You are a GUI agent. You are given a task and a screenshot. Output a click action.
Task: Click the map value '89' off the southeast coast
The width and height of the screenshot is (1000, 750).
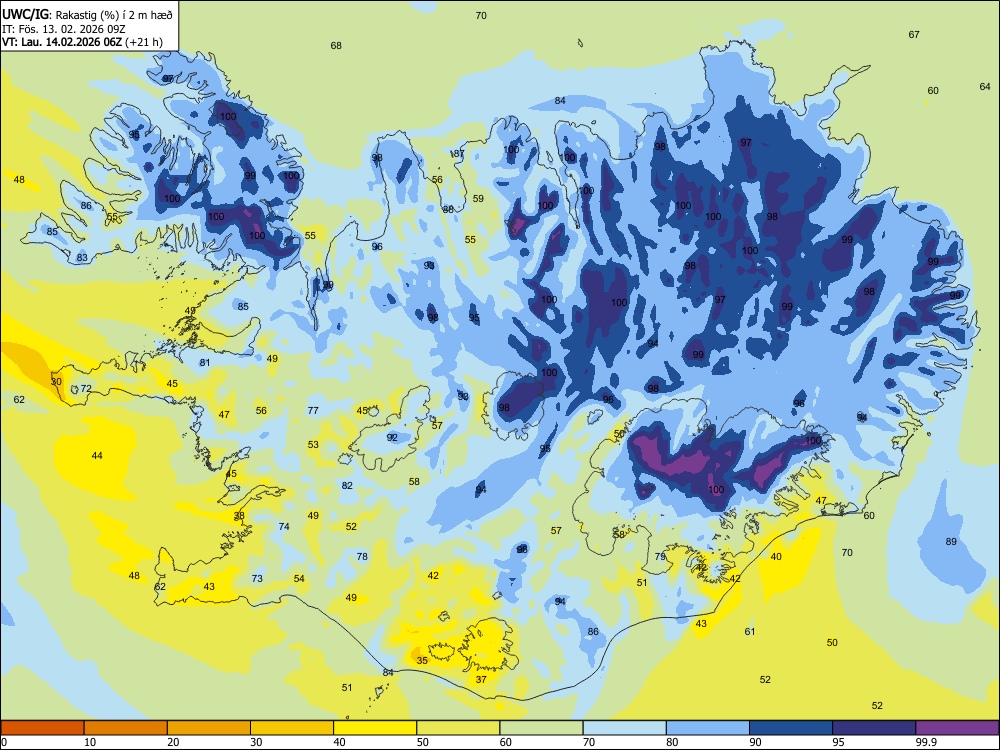point(951,541)
